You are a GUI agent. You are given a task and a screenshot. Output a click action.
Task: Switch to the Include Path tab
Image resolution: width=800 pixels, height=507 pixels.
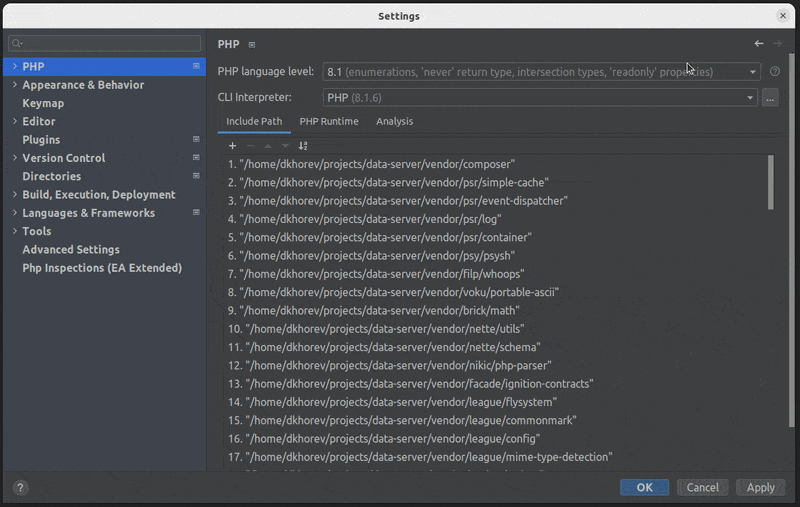[x=254, y=121]
